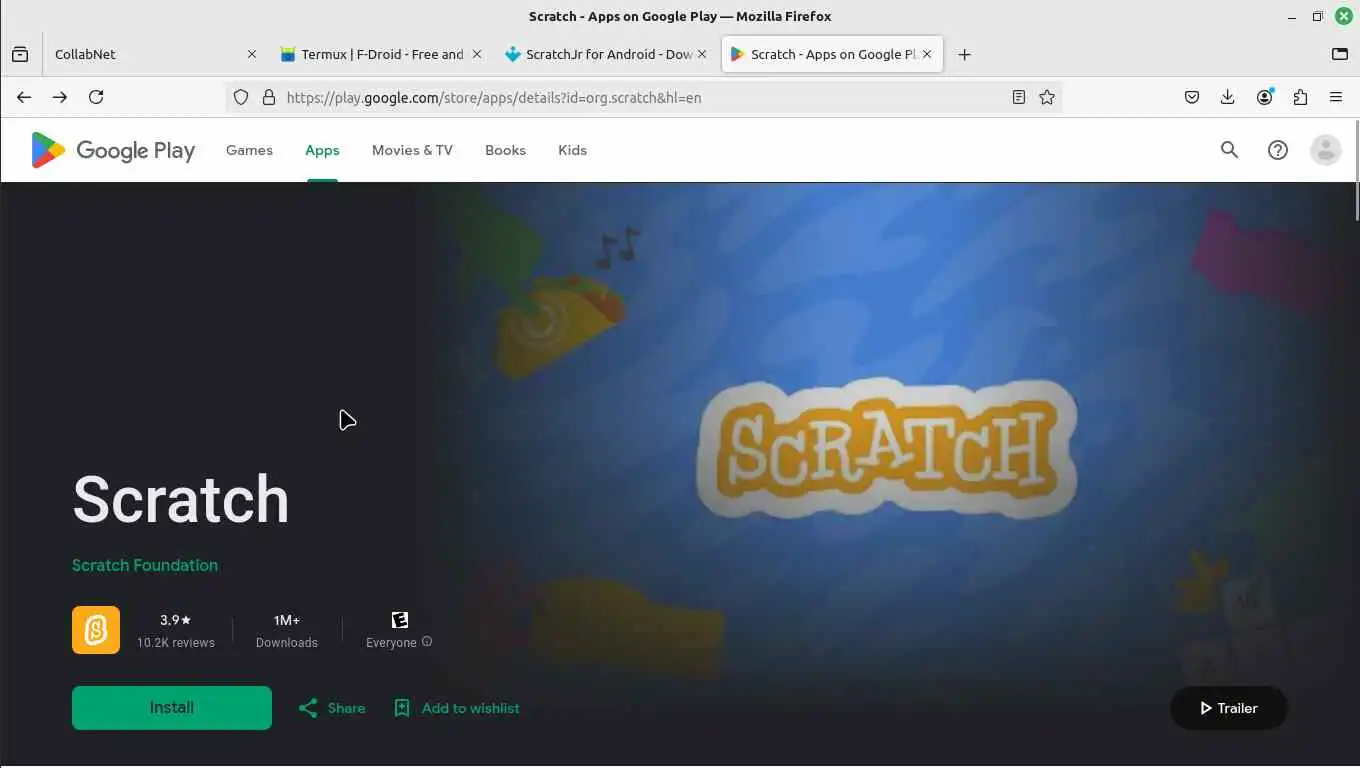Bookmark this page with the star
Image resolution: width=1360 pixels, height=768 pixels.
[x=1047, y=97]
